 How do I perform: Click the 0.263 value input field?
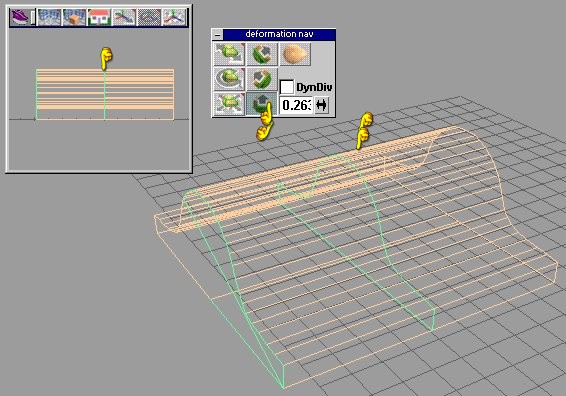tap(296, 105)
